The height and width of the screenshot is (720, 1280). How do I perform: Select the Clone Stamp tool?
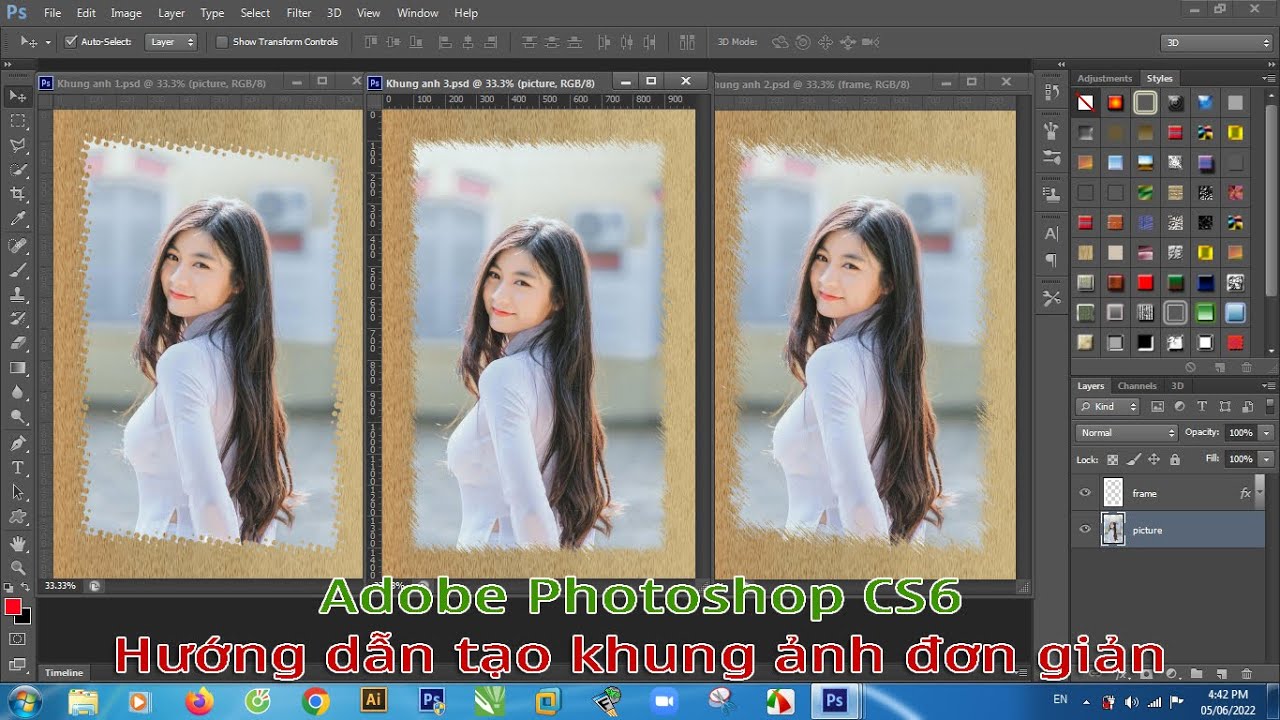[x=18, y=295]
